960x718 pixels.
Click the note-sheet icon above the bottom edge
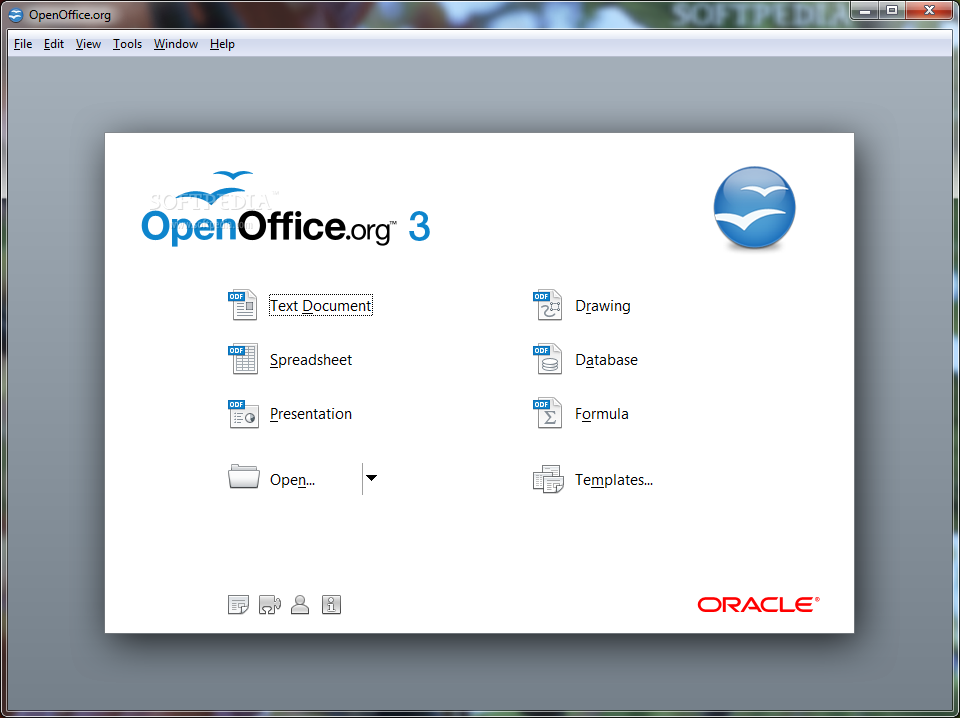pos(238,605)
